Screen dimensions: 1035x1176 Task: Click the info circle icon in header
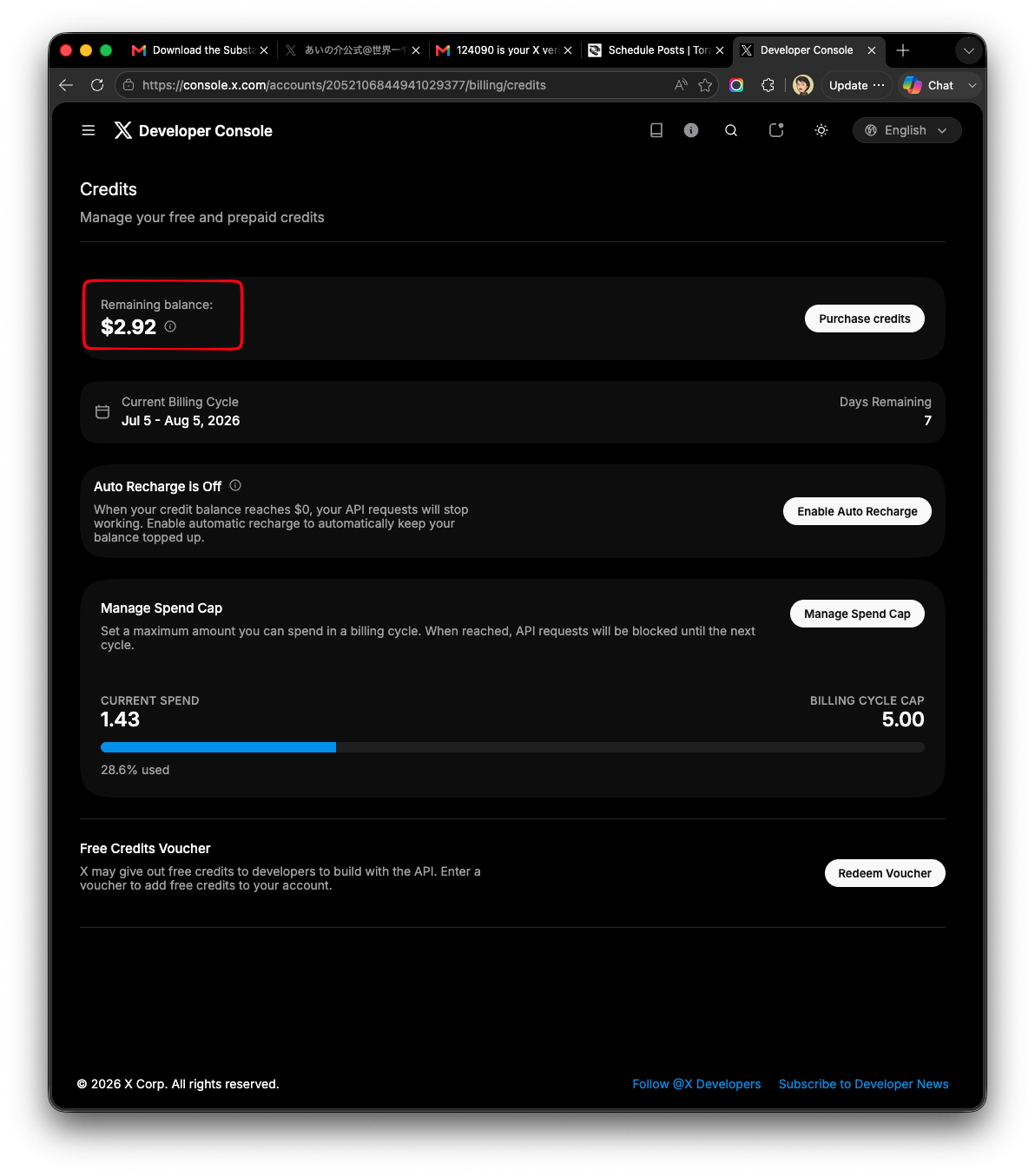point(691,130)
